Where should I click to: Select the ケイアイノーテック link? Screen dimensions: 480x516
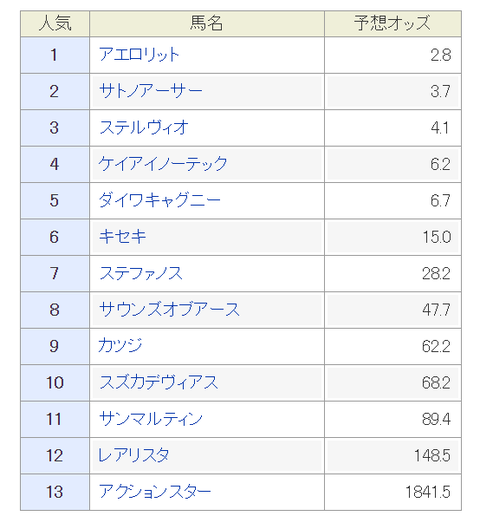point(163,164)
